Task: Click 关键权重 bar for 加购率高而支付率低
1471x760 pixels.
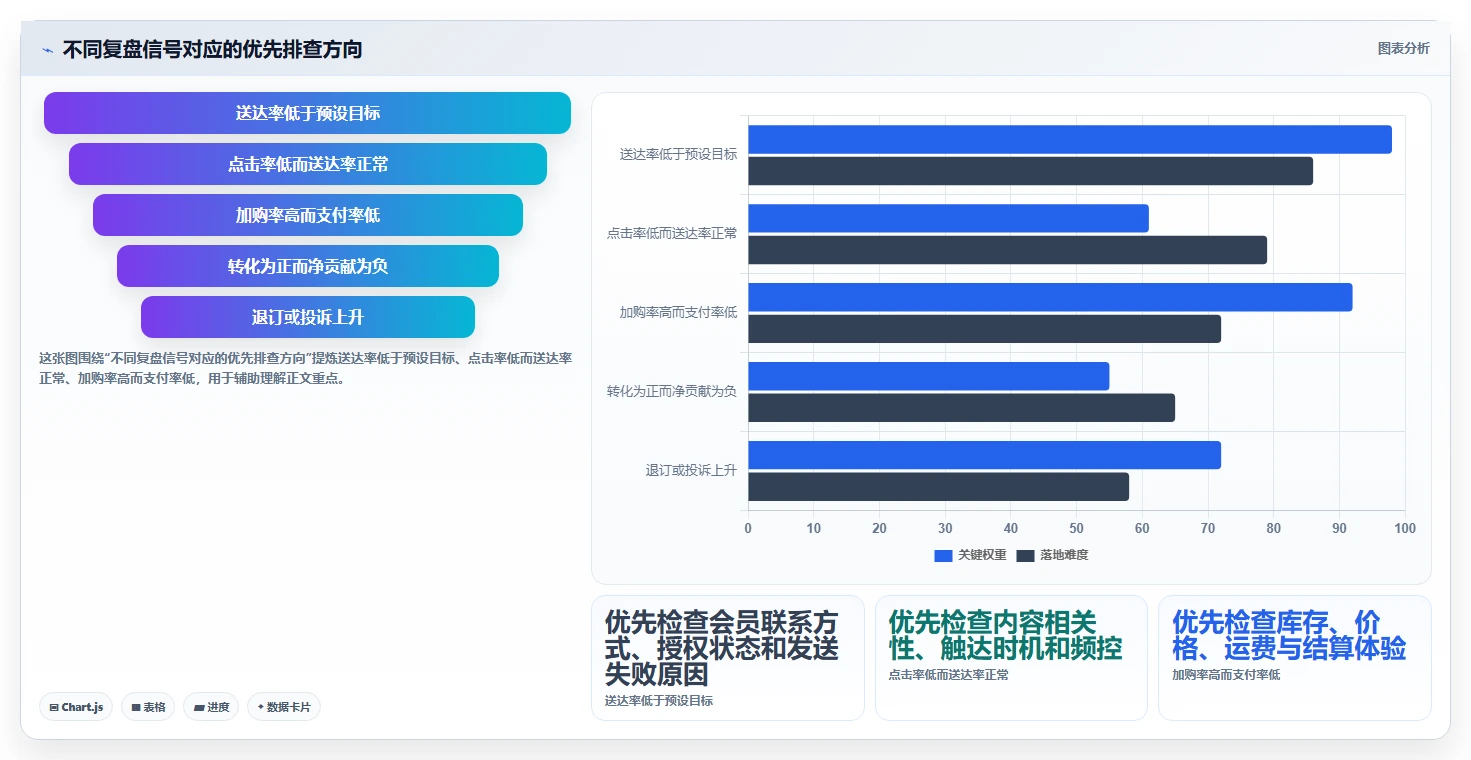Action: pos(1050,297)
